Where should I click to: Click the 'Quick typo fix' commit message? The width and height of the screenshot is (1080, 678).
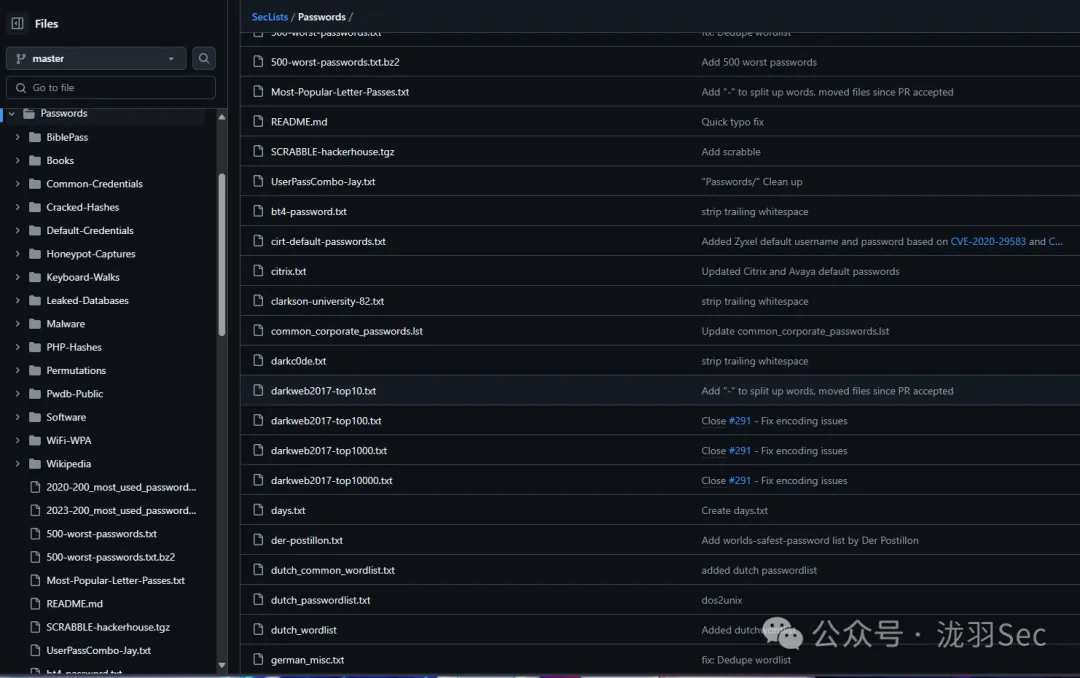(x=732, y=122)
